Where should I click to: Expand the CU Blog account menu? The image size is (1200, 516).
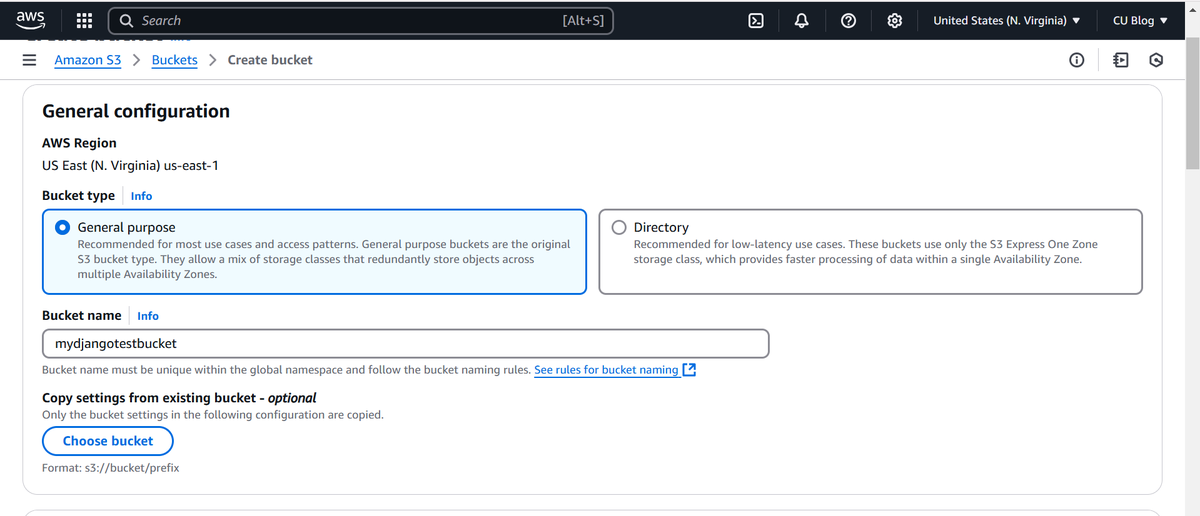point(1140,20)
